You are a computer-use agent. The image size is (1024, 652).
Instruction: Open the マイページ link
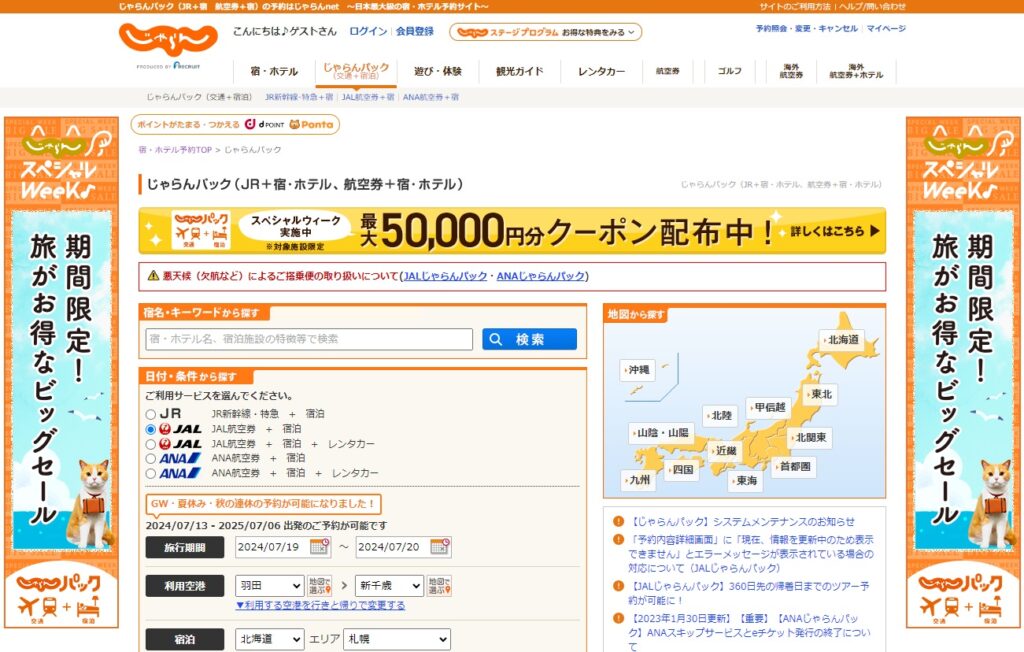click(886, 29)
